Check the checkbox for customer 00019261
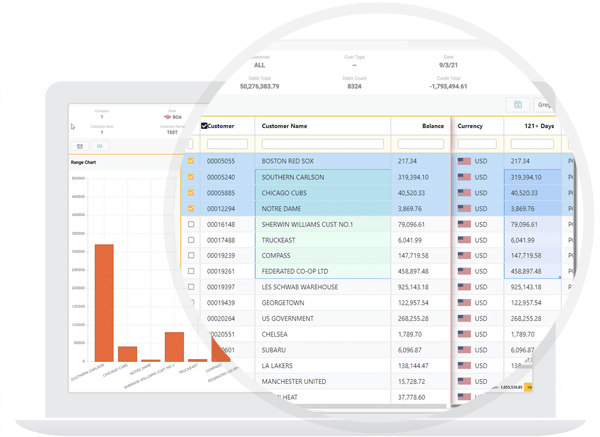 click(191, 271)
